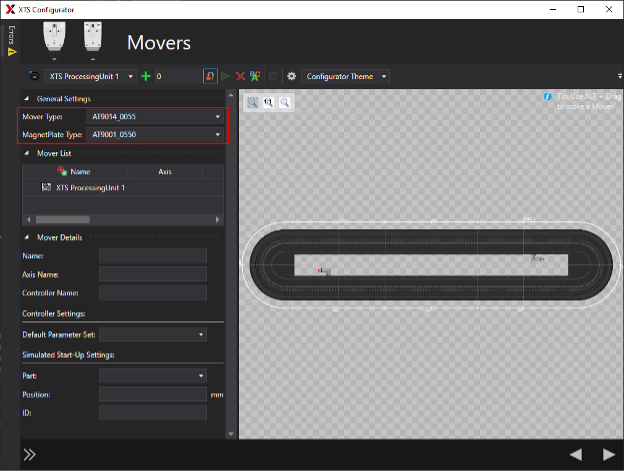Collapse the General Settings section
624x472 pixels.
coord(27,98)
